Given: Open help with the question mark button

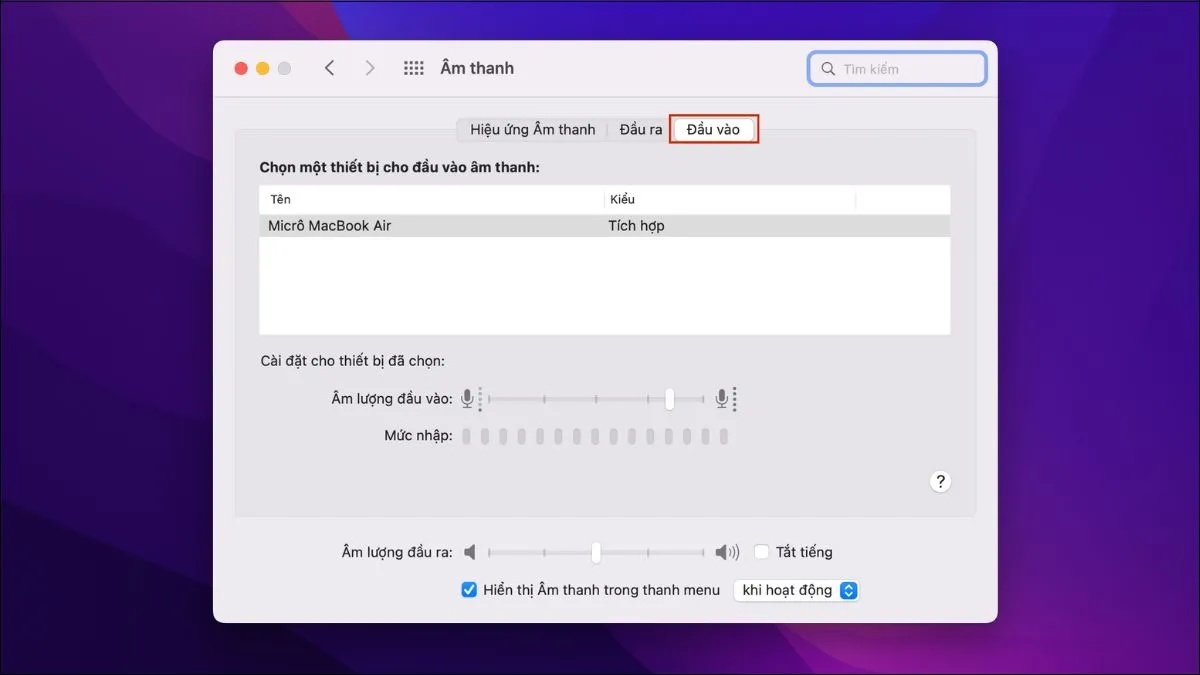Looking at the screenshot, I should click(939, 481).
